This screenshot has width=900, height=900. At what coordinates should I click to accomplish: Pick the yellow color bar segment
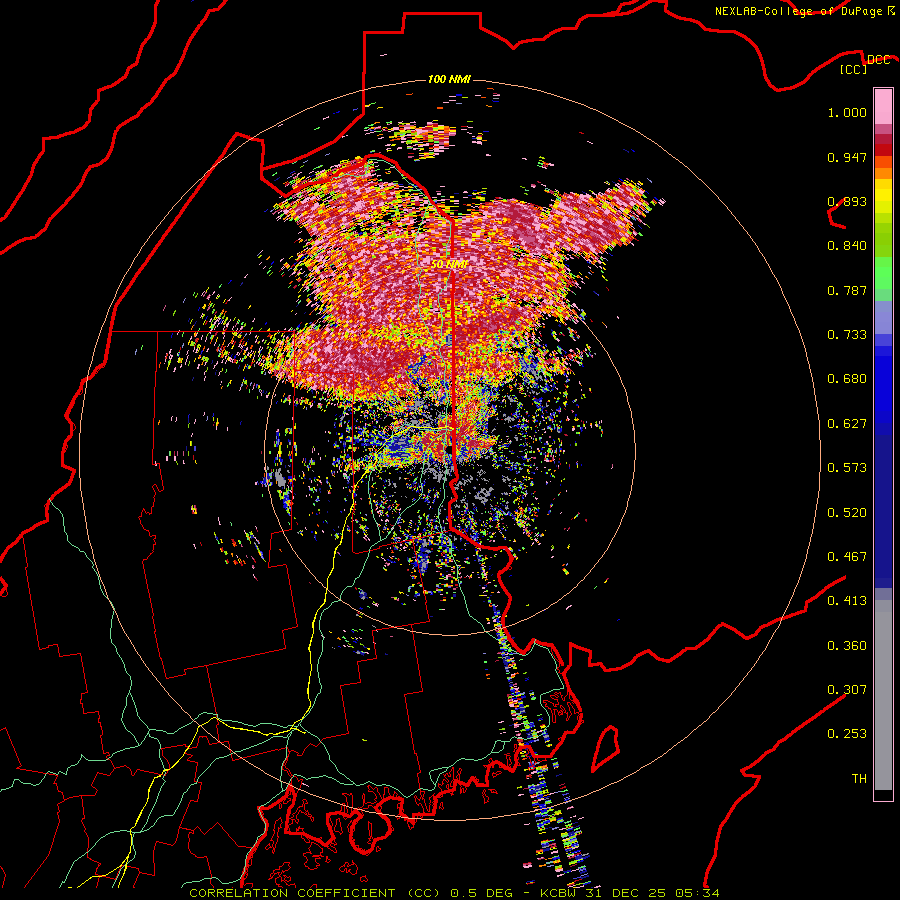[x=883, y=196]
